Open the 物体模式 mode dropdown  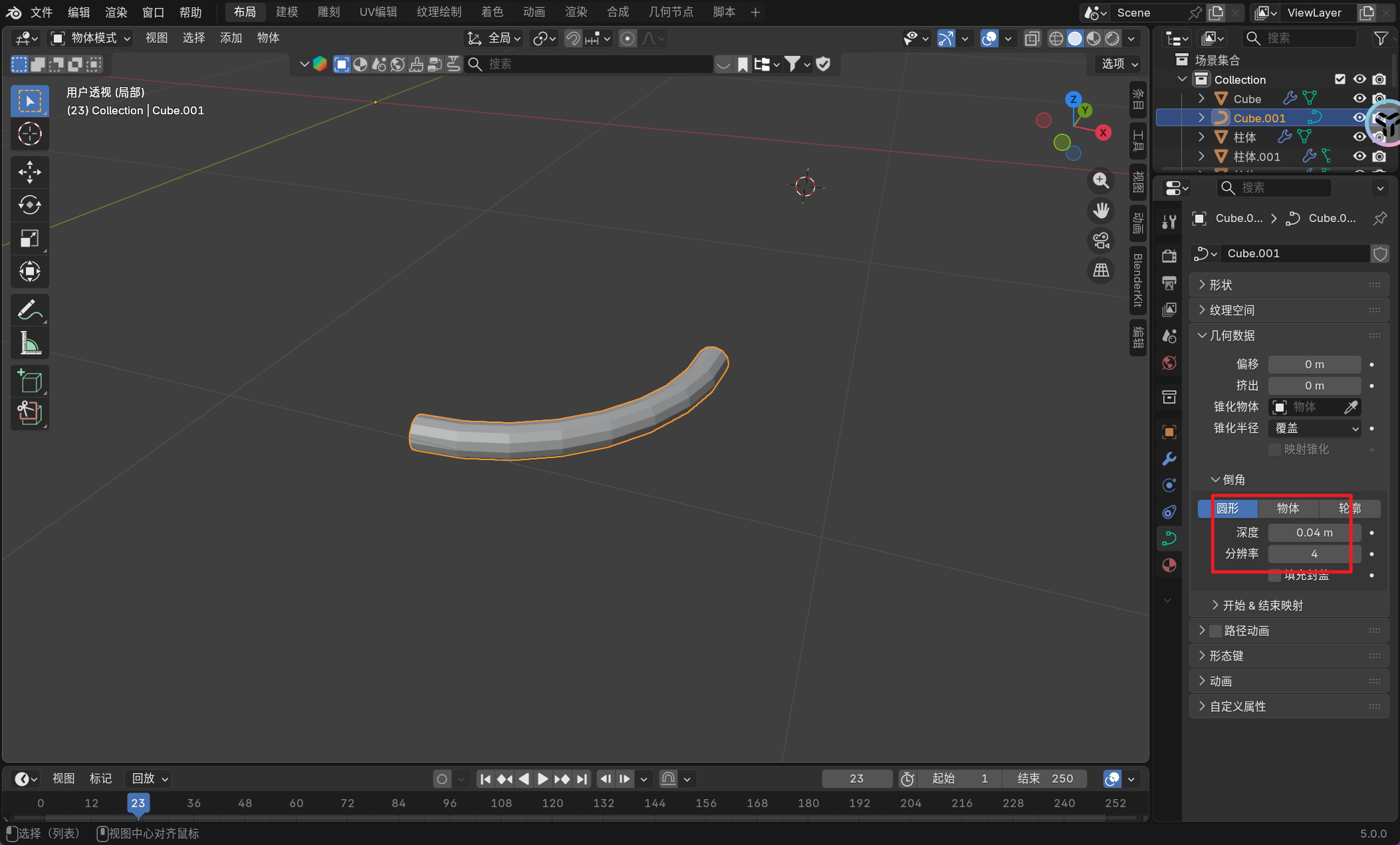click(x=92, y=38)
